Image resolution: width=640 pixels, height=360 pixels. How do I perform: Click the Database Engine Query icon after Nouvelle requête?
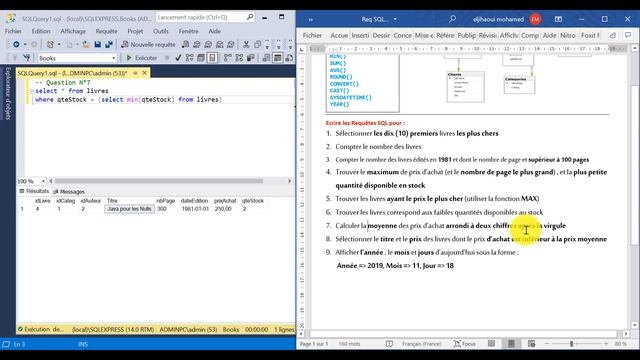[x=185, y=44]
